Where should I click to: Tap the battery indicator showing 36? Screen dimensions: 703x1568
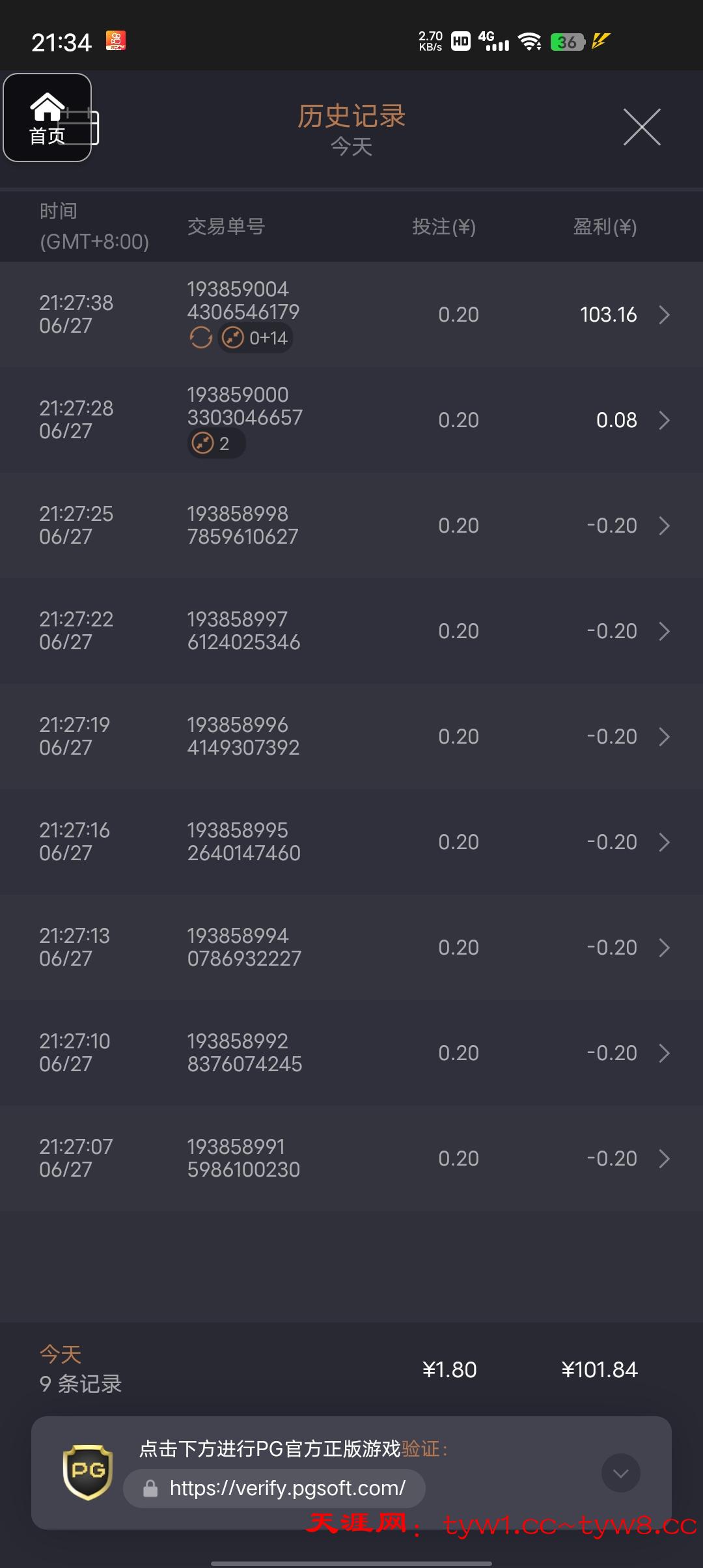(x=567, y=42)
